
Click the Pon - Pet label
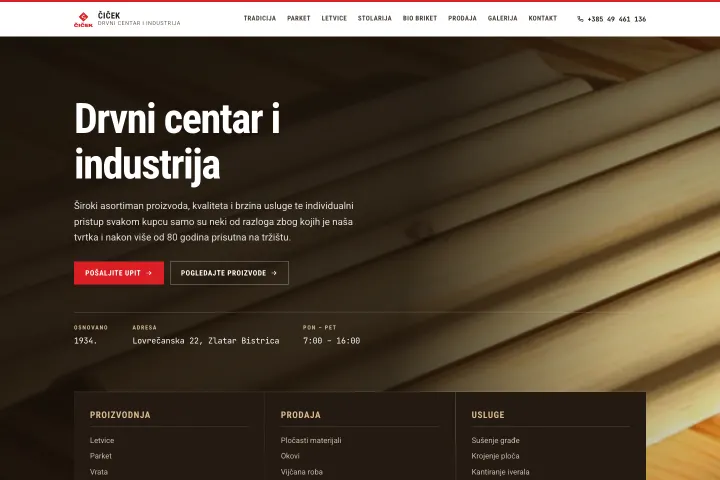320,328
